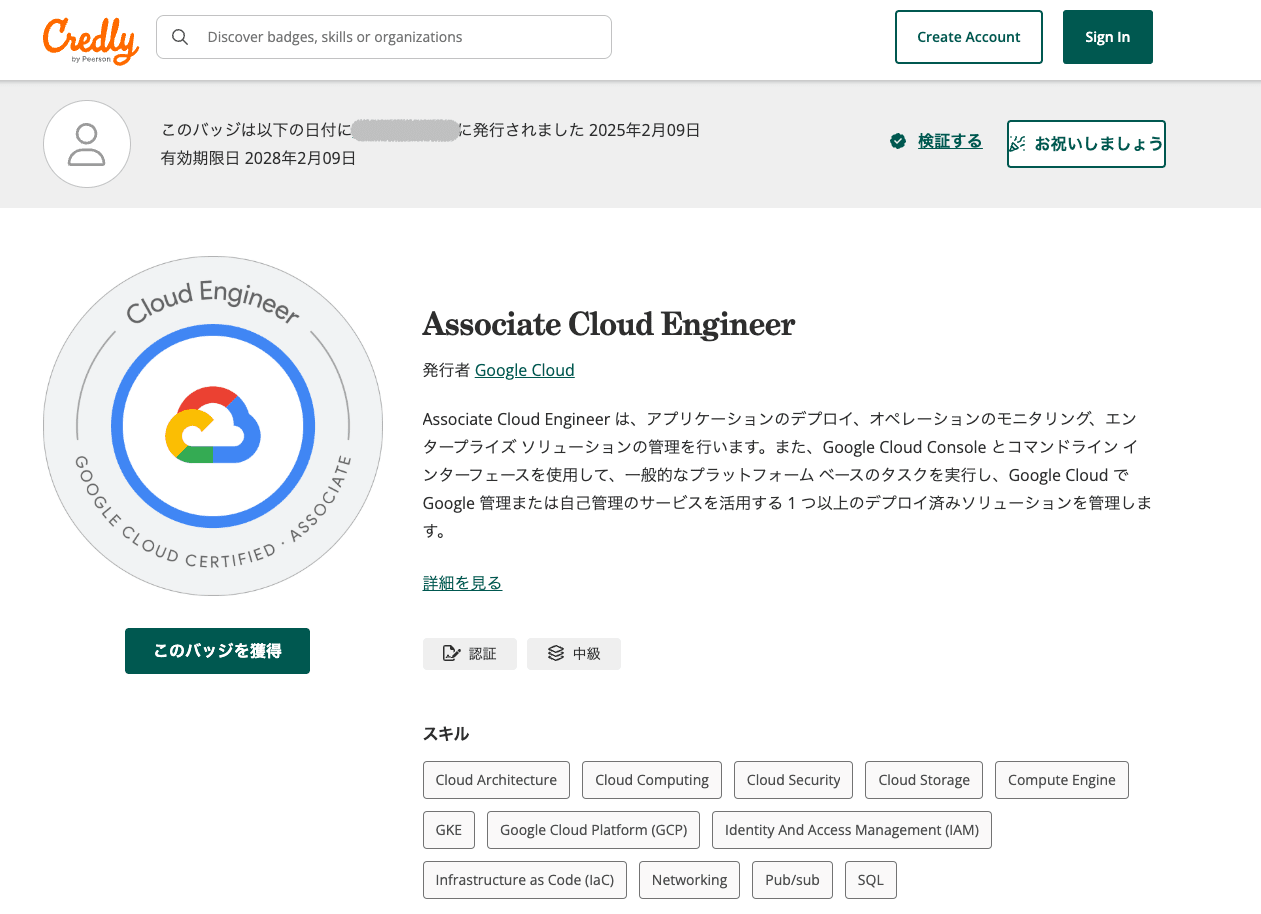Click the Credly logo
Image resolution: width=1261 pixels, height=914 pixels.
pos(90,40)
